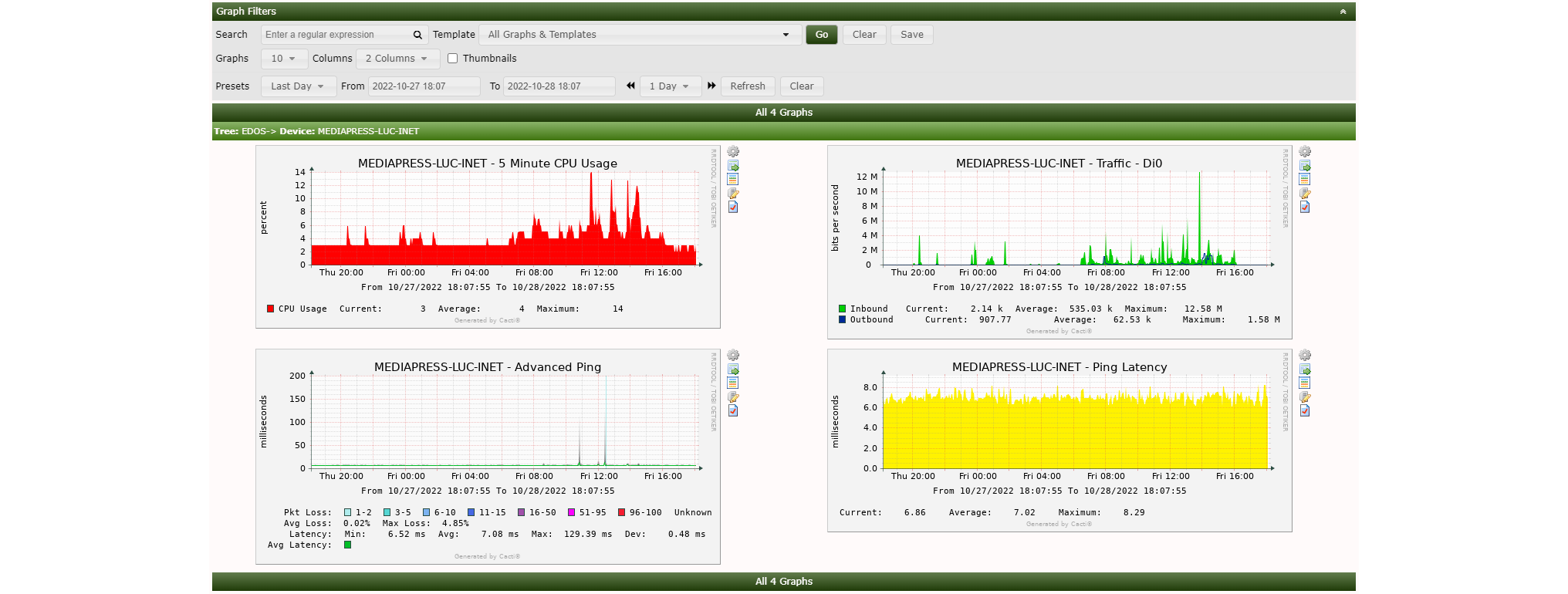1568x594 pixels.
Task: Open gear utilities icon beside CPU Usage graph
Action: [733, 152]
